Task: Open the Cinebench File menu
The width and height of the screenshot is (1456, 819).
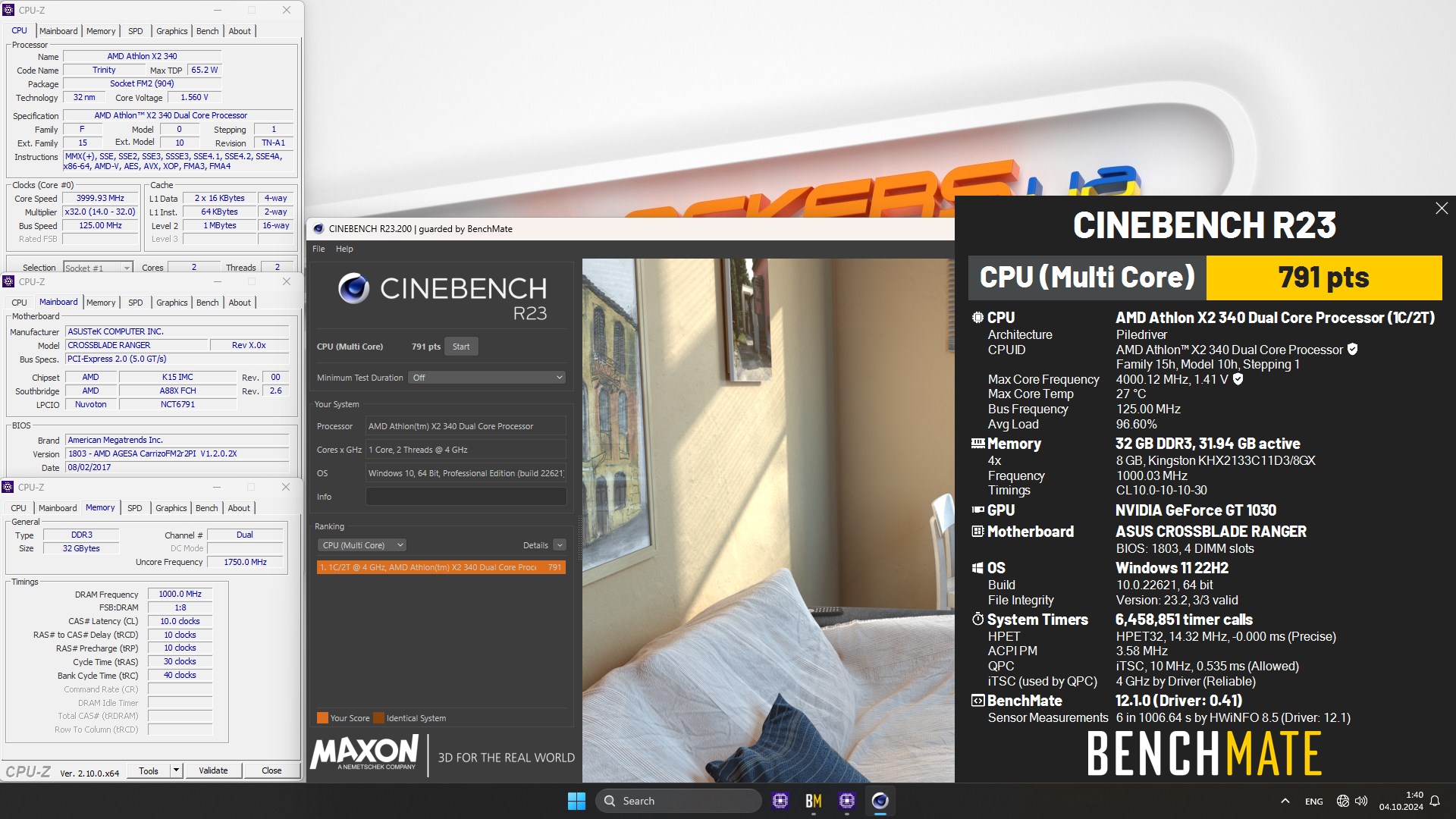Action: [318, 249]
